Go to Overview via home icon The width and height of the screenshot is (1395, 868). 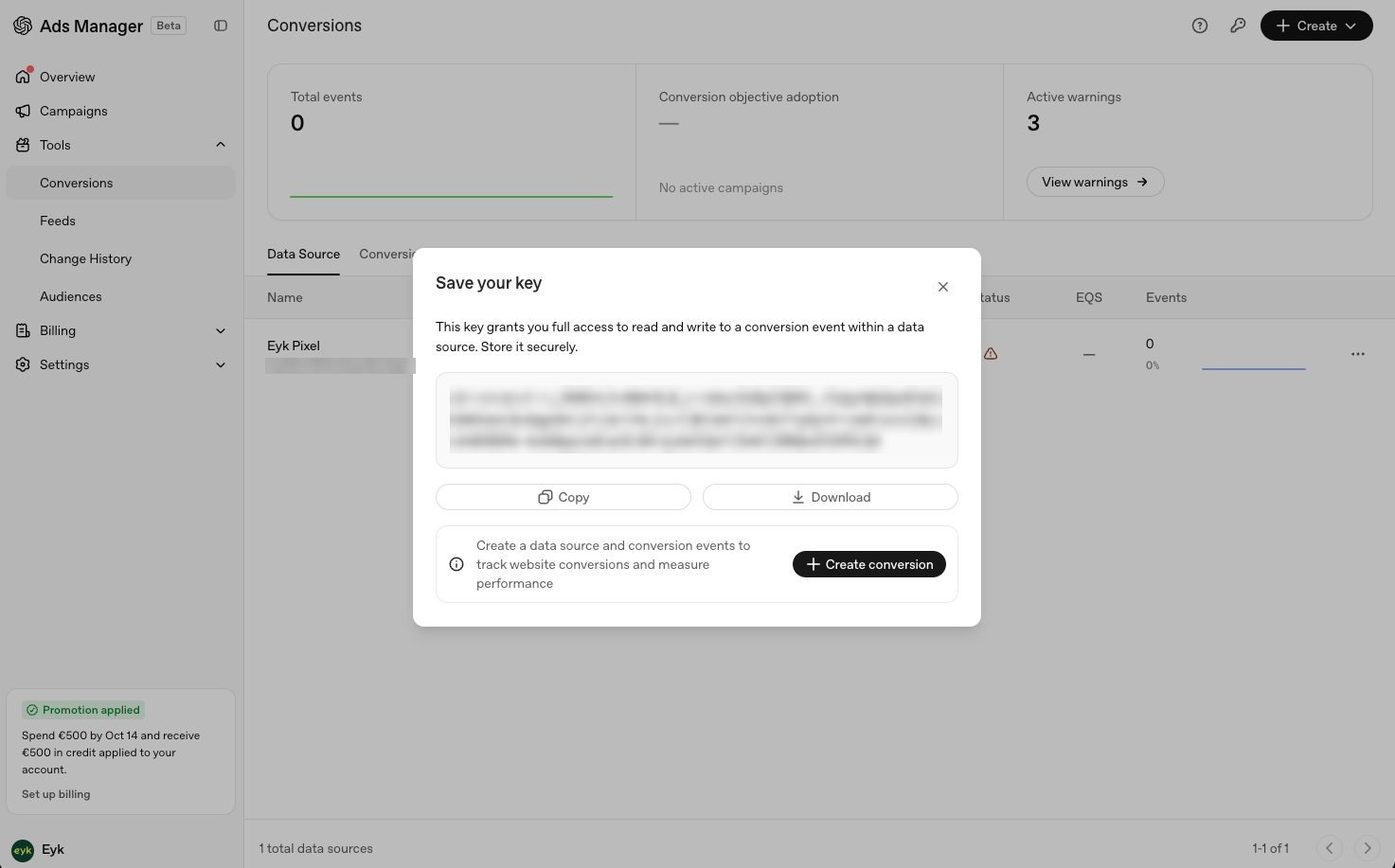click(x=24, y=77)
